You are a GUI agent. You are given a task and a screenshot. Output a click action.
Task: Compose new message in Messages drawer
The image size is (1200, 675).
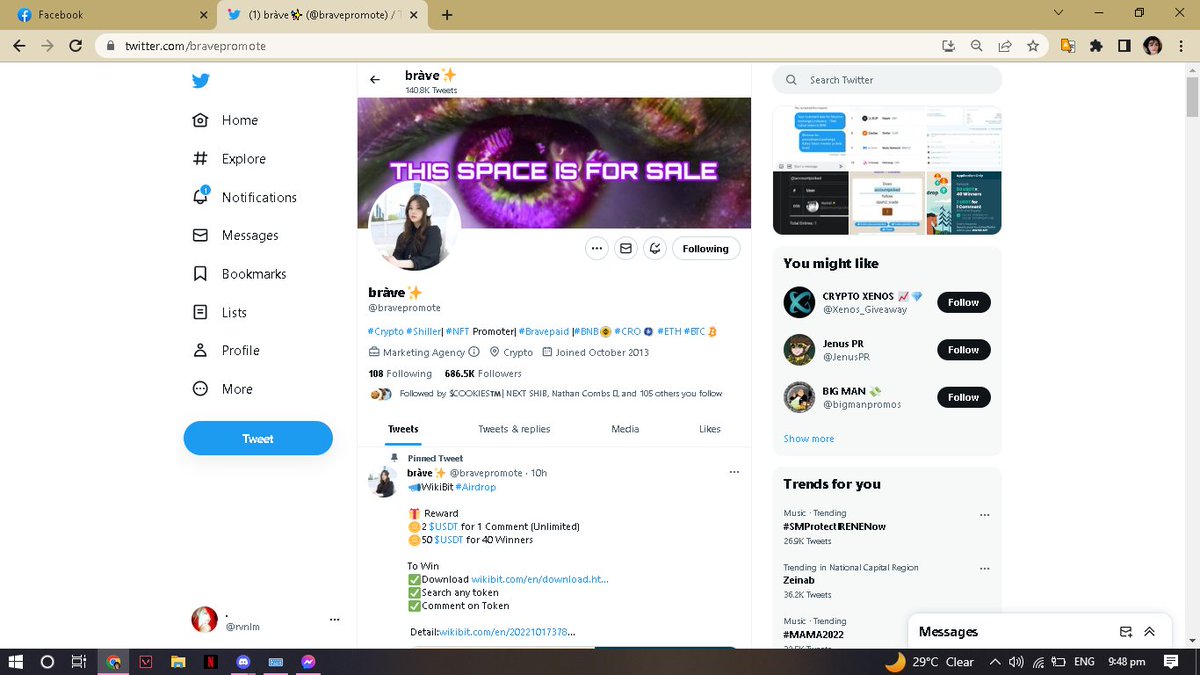click(x=1126, y=632)
